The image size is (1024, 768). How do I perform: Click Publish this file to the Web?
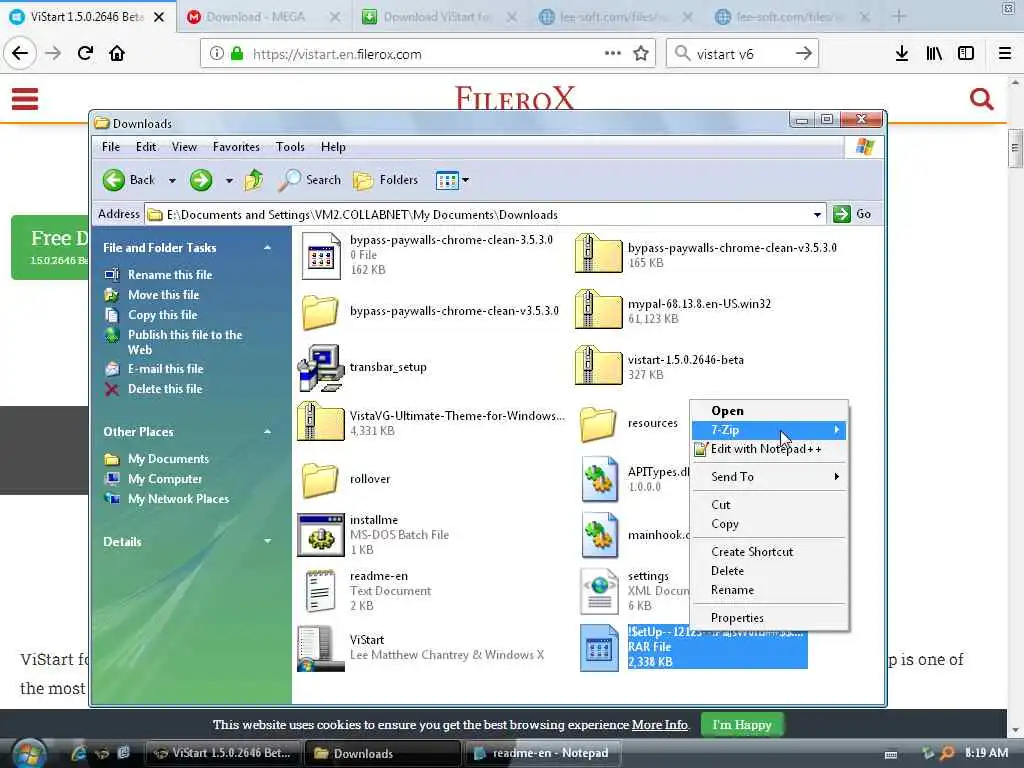coord(185,342)
